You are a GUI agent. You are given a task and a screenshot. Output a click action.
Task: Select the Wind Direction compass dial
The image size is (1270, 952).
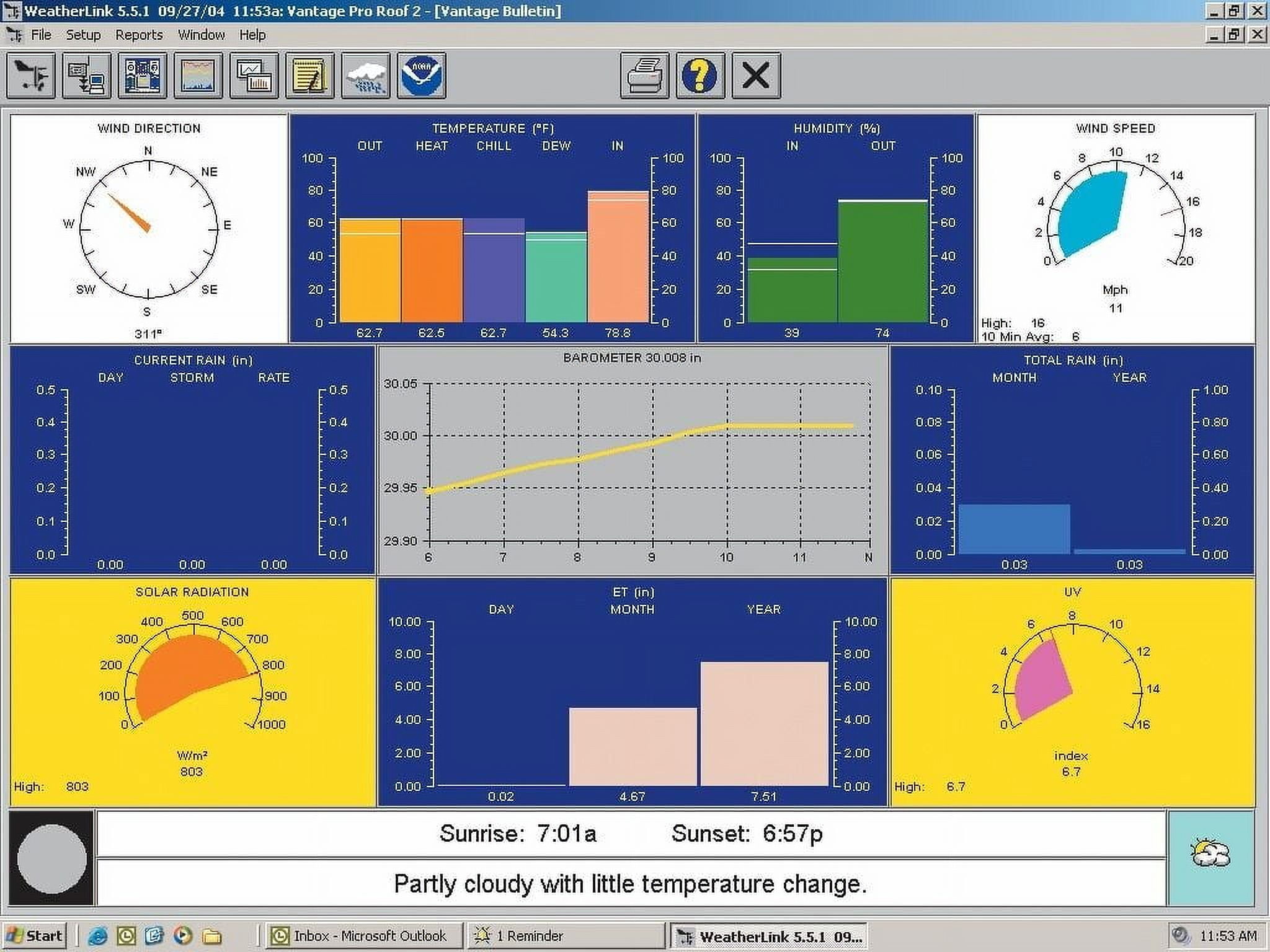[148, 229]
